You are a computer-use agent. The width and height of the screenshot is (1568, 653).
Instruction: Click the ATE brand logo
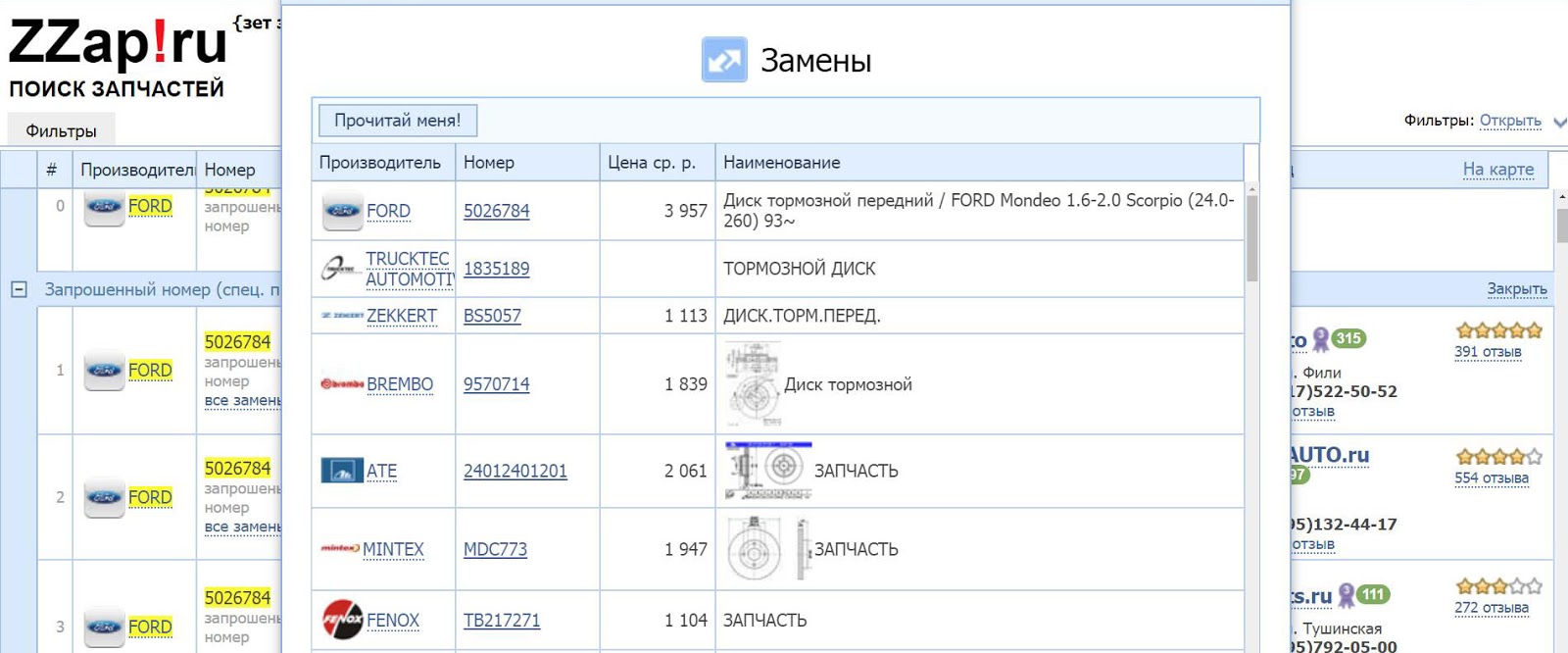pos(342,471)
